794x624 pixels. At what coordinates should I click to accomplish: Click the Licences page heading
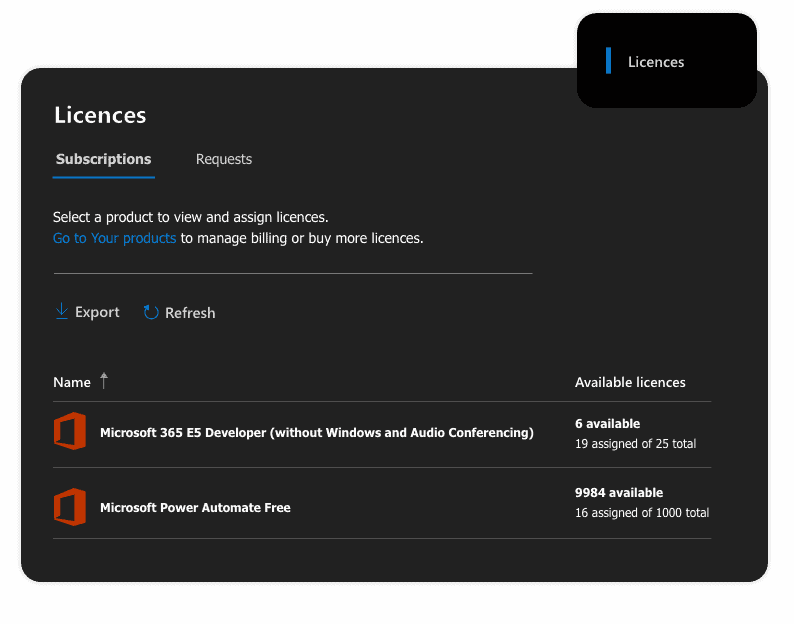point(100,115)
